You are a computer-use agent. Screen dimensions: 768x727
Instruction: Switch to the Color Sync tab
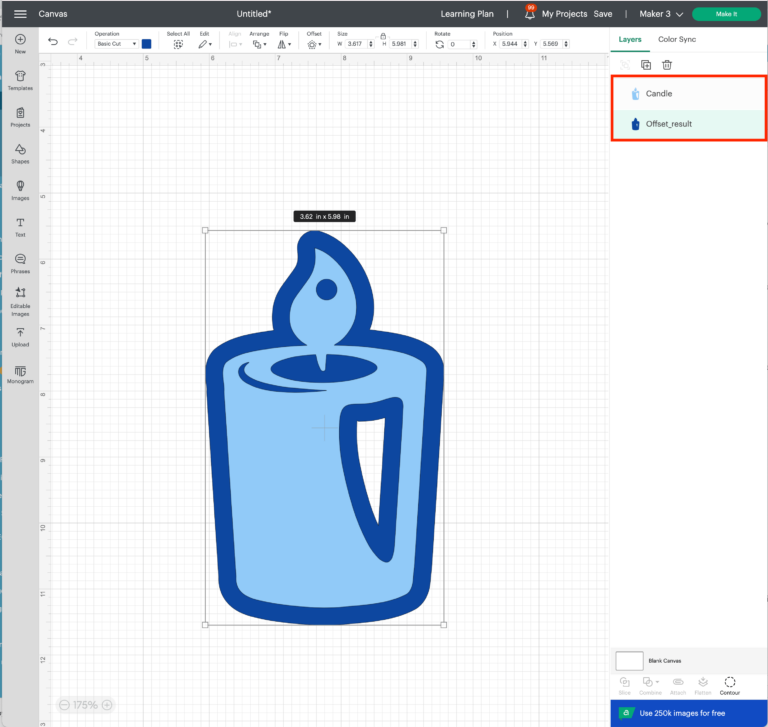coord(677,39)
